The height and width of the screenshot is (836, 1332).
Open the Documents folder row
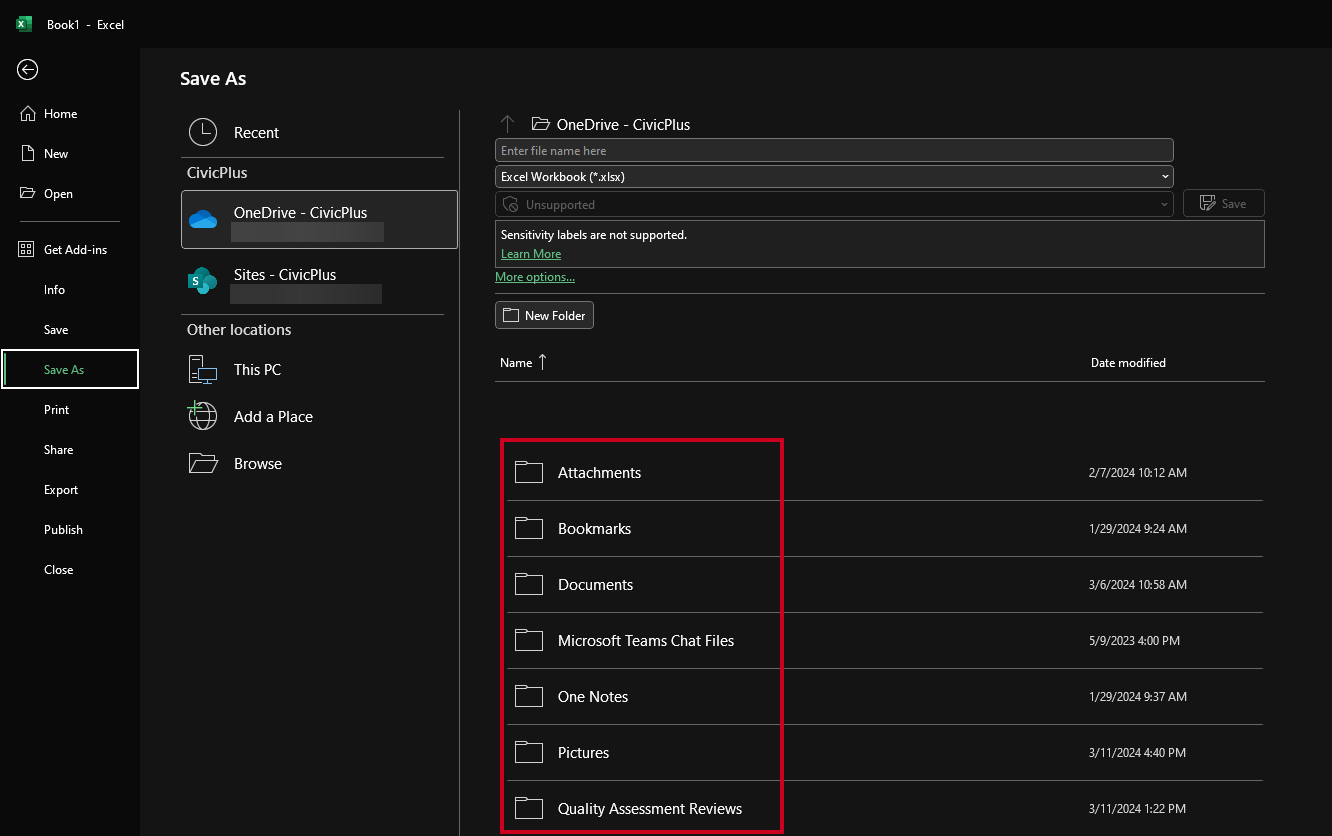pyautogui.click(x=885, y=584)
